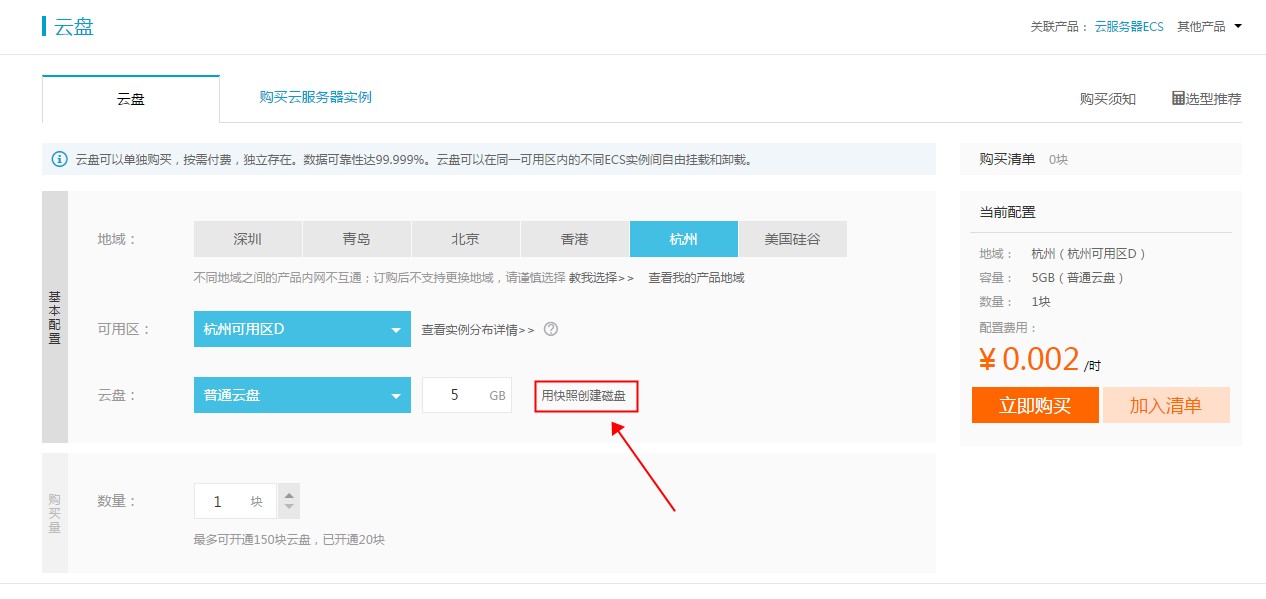
Task: Click the calculator icon beside 选型推荐
Action: tap(1178, 98)
